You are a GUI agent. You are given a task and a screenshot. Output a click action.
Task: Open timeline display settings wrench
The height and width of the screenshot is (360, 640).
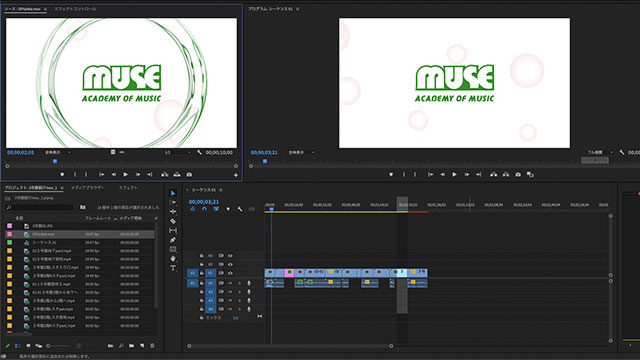(x=240, y=209)
